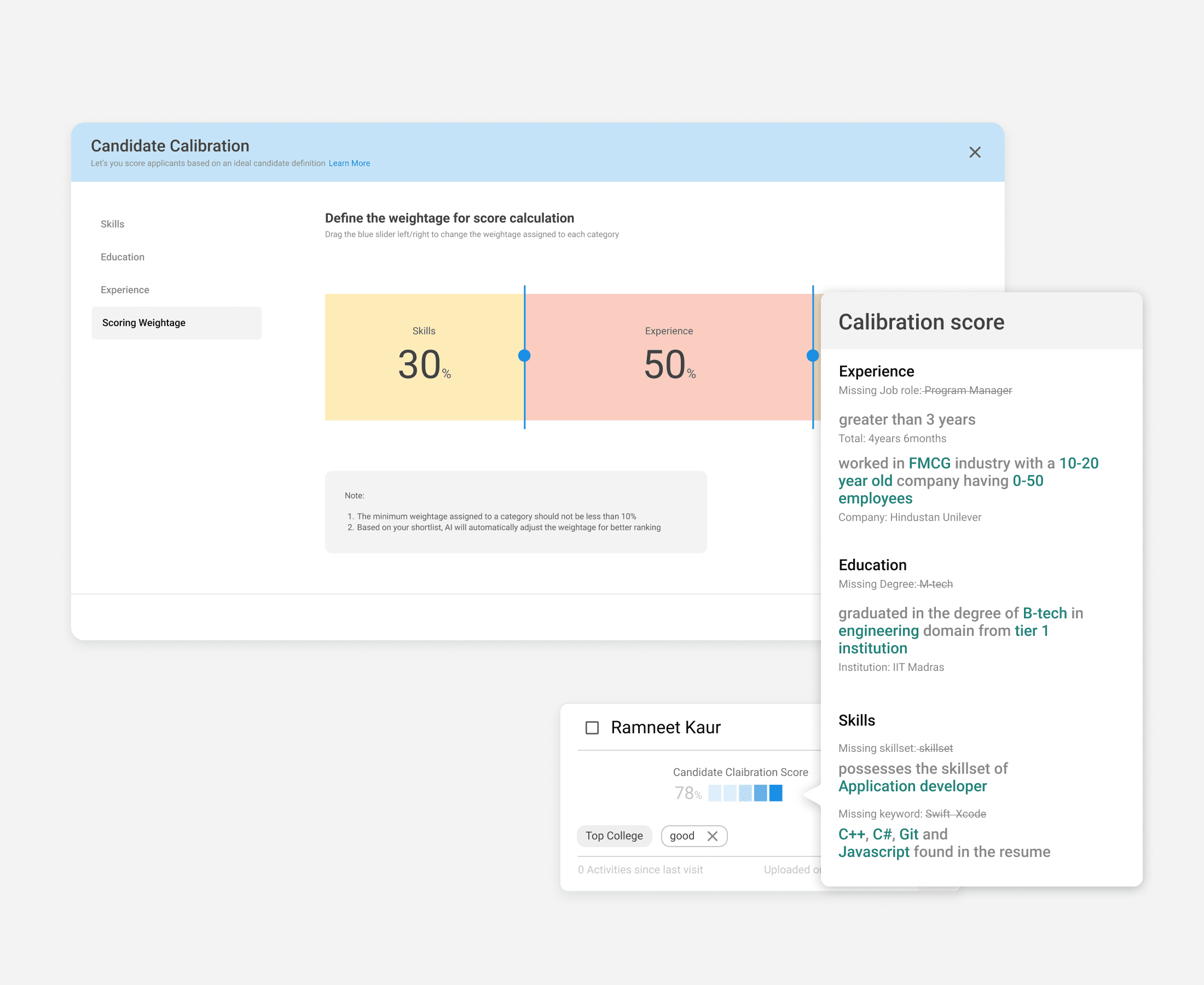Click the first pale score square
Image resolution: width=1204 pixels, height=985 pixels.
[x=714, y=793]
